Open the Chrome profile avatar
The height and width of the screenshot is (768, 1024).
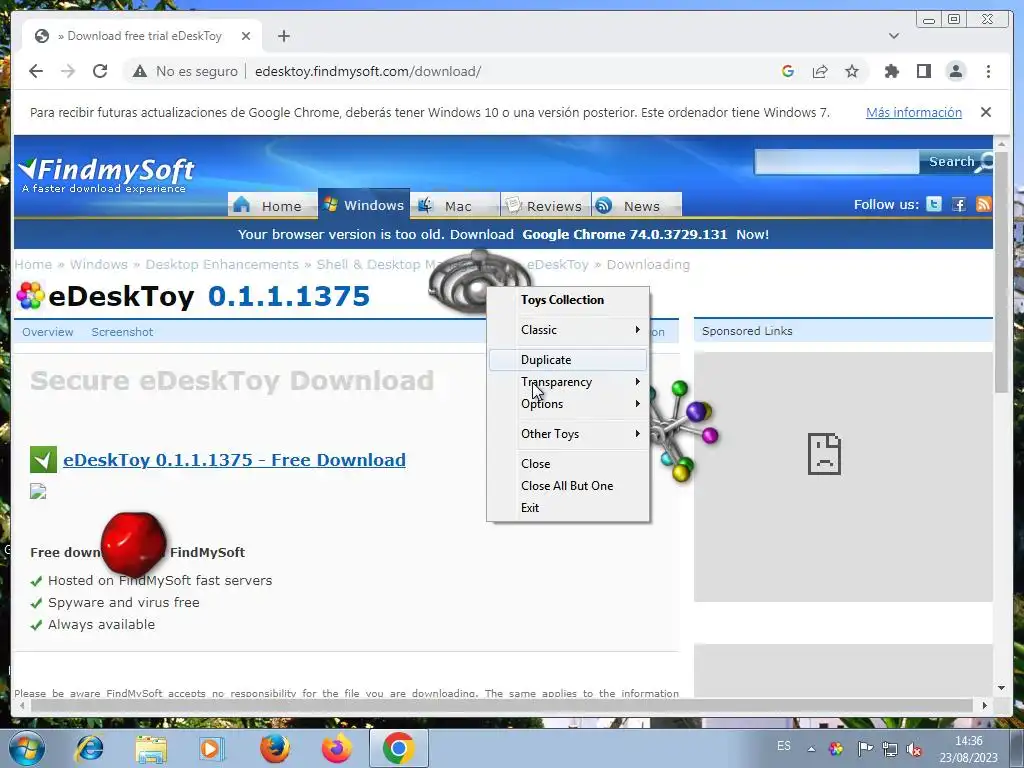click(x=955, y=71)
